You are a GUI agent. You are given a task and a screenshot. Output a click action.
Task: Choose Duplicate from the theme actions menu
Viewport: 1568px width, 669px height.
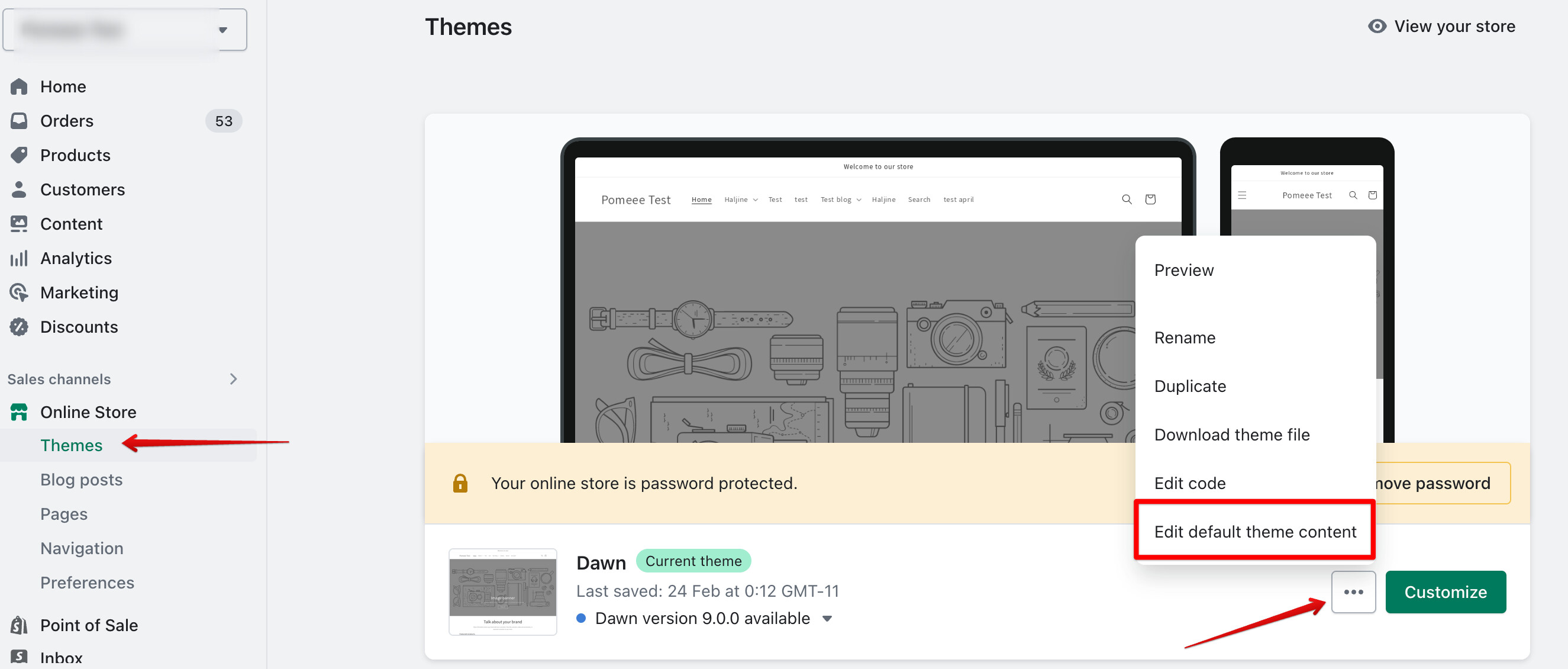pos(1189,386)
